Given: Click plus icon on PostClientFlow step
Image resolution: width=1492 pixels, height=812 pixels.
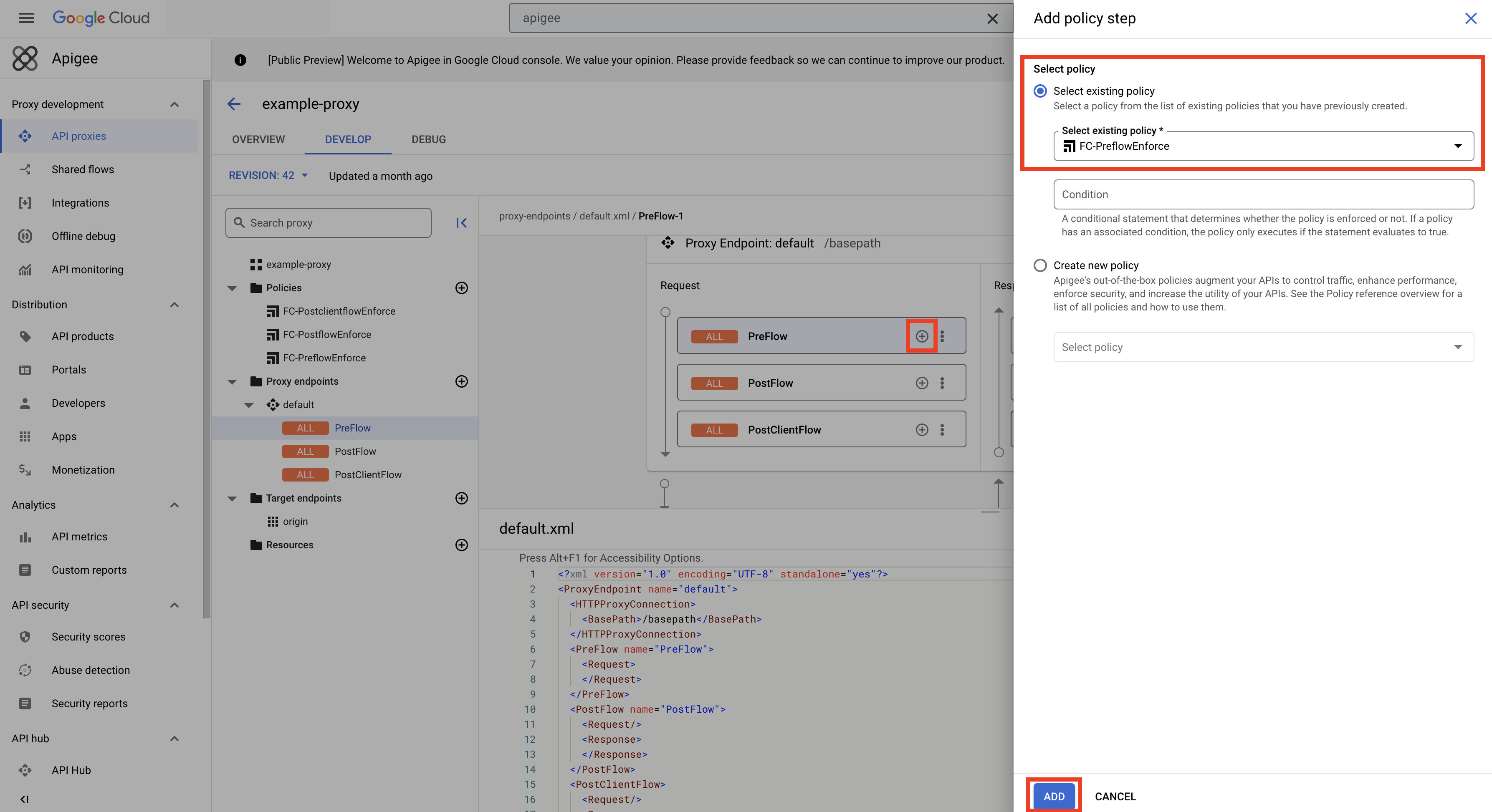Looking at the screenshot, I should coord(921,430).
